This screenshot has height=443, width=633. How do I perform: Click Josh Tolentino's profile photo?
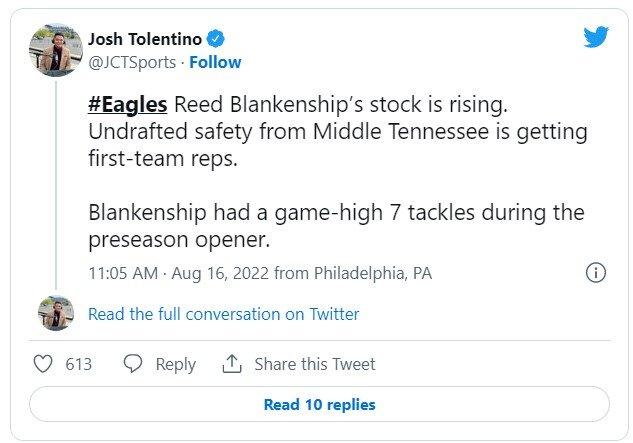click(x=55, y=50)
